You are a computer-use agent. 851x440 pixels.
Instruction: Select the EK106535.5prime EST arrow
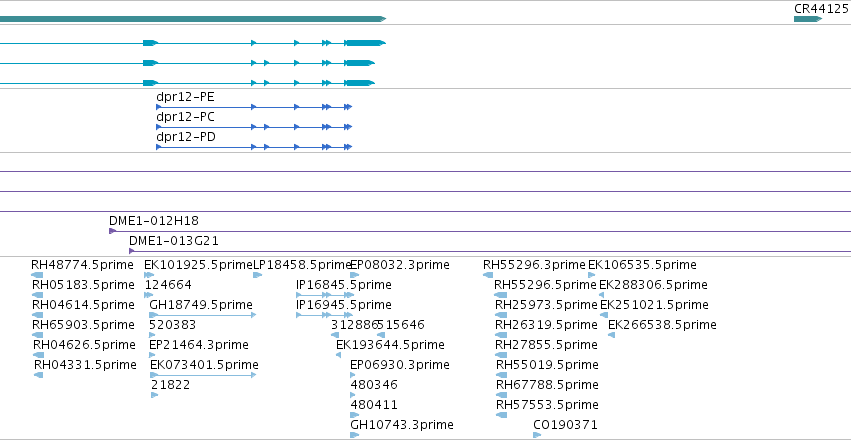(x=592, y=275)
